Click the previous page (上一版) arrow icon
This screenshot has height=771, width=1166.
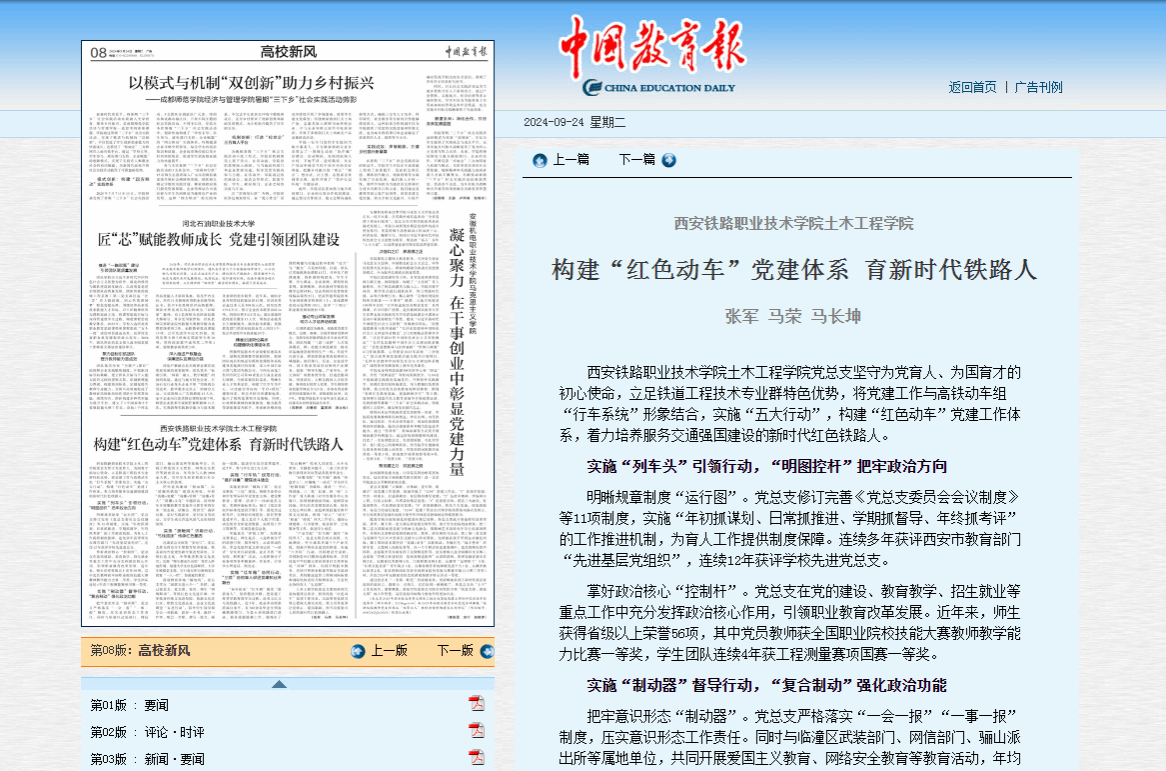358,651
